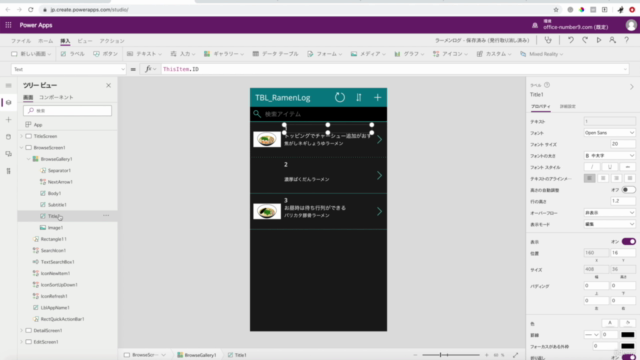Toggle strikethrough font style

tap(628, 167)
